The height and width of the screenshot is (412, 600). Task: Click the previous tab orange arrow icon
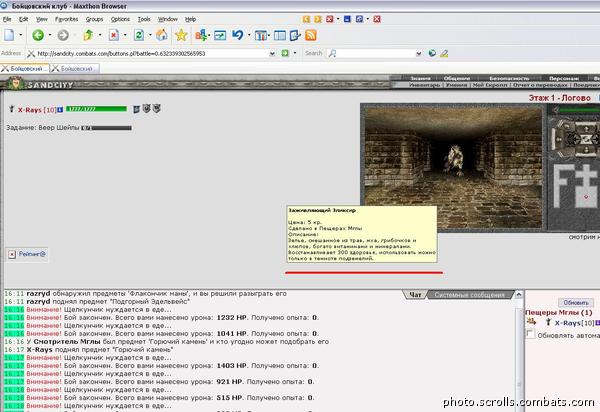306,19
